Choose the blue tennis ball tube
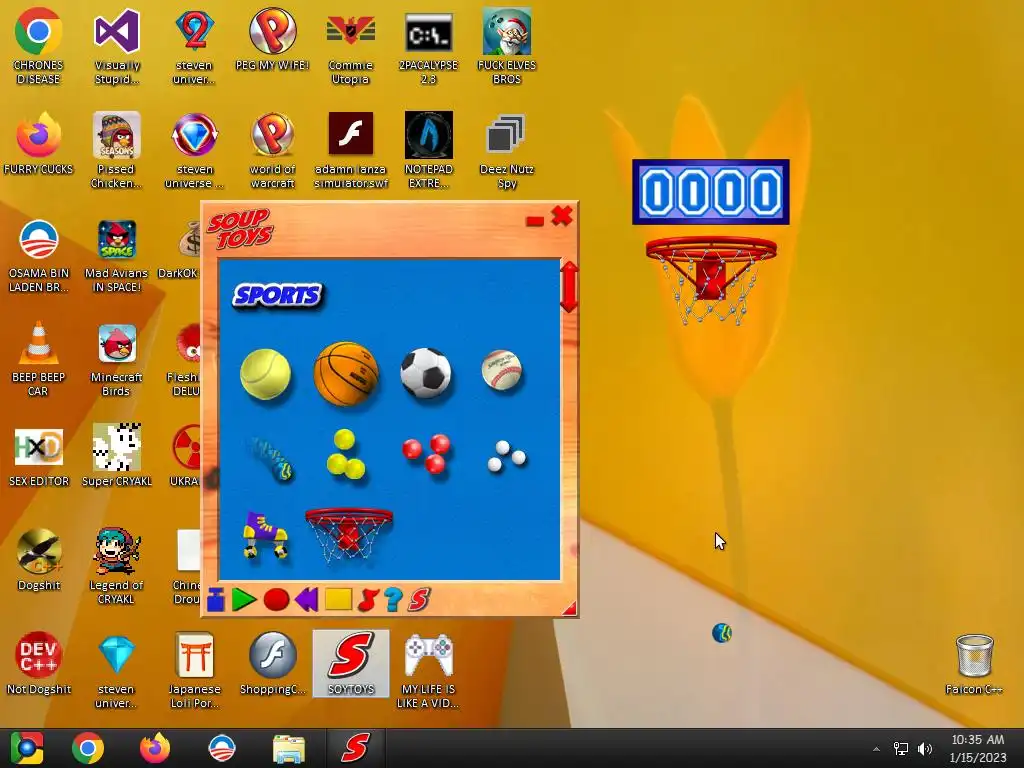Viewport: 1024px width, 768px height. (x=272, y=458)
